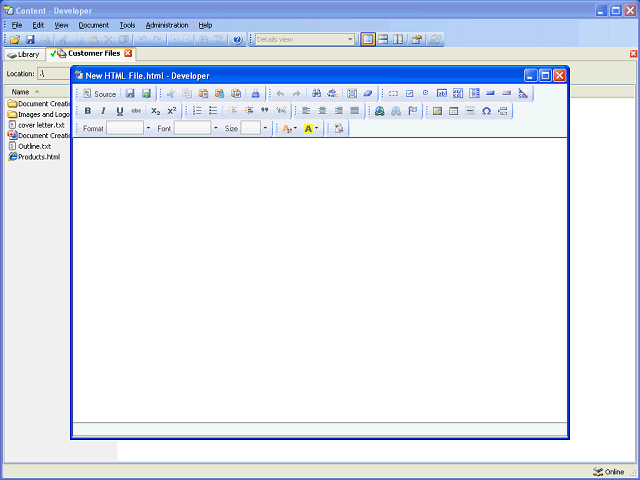The width and height of the screenshot is (640, 480).
Task: Click the blockquote quotation marks icon
Action: pos(264,110)
